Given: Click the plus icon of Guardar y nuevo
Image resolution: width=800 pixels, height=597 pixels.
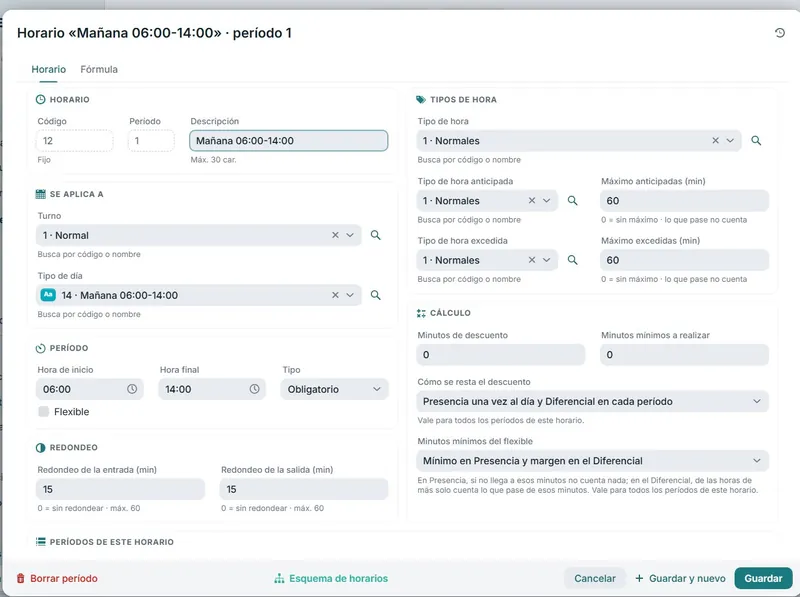Looking at the screenshot, I should pos(639,578).
